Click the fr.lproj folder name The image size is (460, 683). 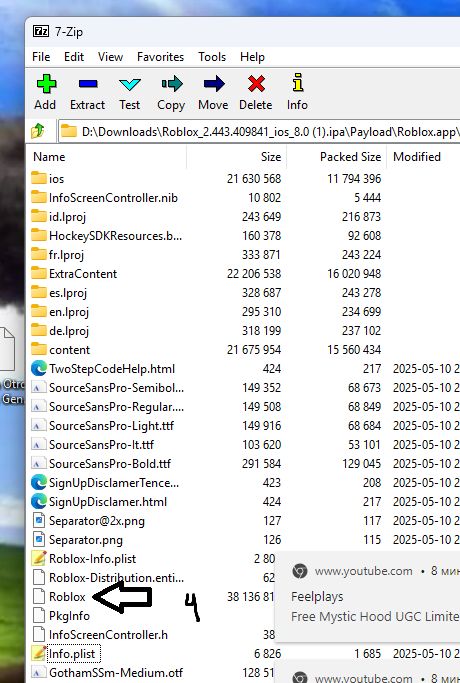coord(66,255)
